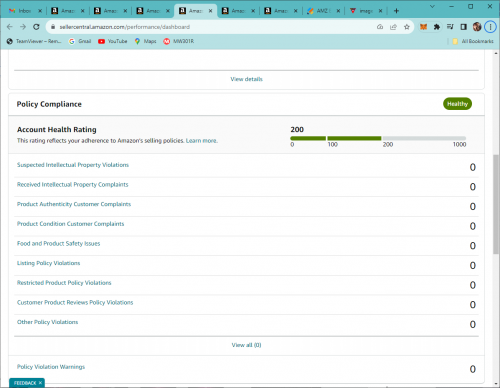Image resolution: width=500 pixels, height=388 pixels.
Task: Click the page vertical scrollbar thumb
Action: (496, 204)
